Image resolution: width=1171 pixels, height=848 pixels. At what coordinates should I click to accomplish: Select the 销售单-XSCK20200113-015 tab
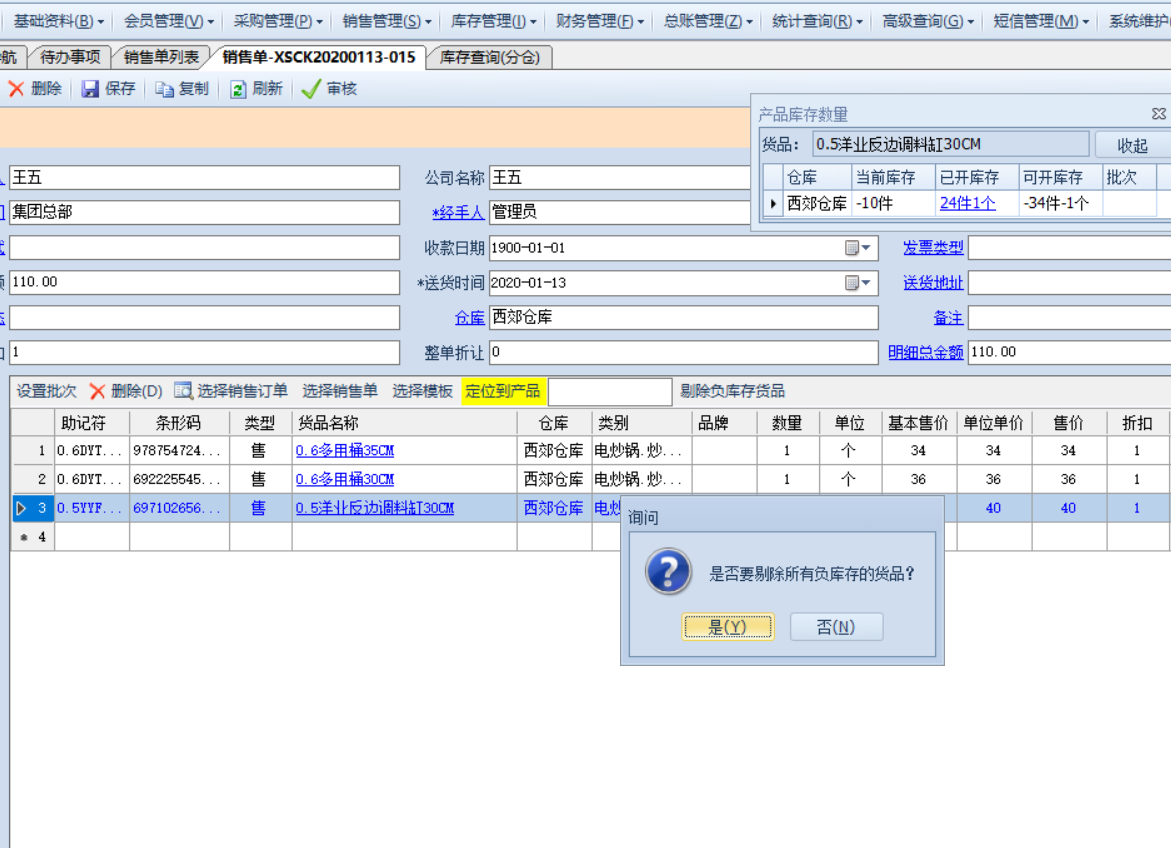click(x=319, y=57)
